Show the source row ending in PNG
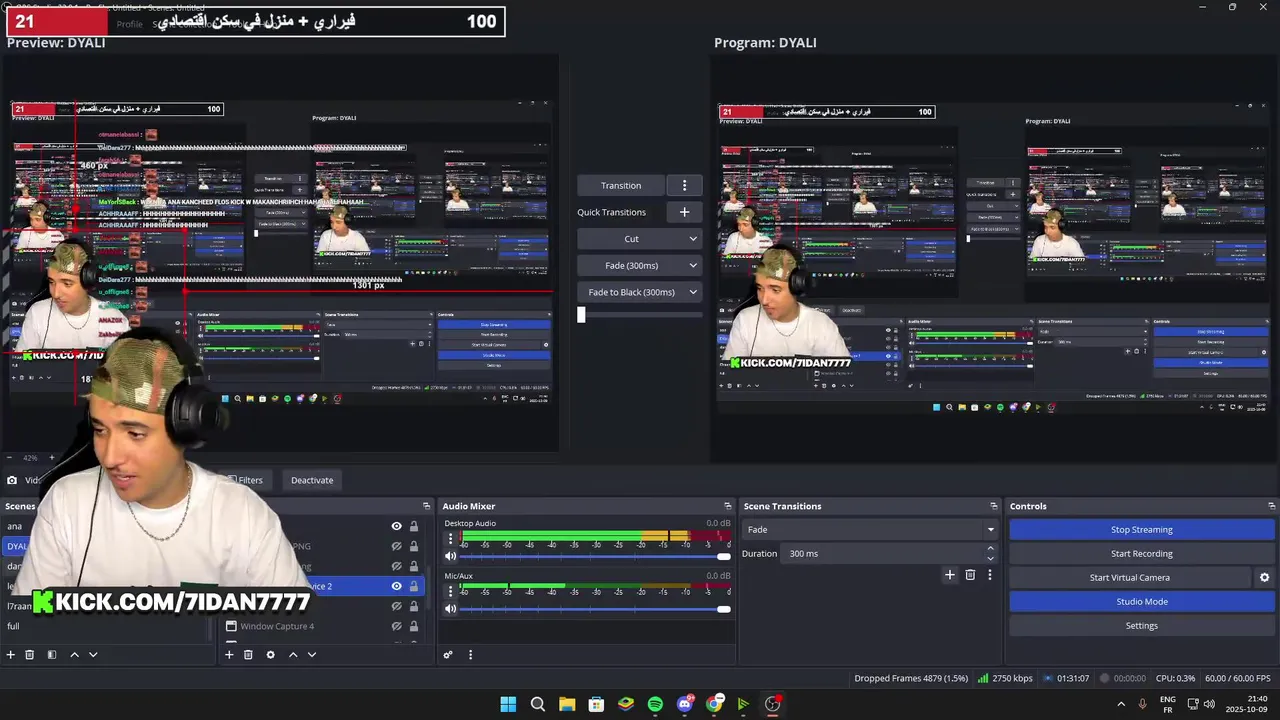The width and height of the screenshot is (1280, 720). tap(396, 546)
